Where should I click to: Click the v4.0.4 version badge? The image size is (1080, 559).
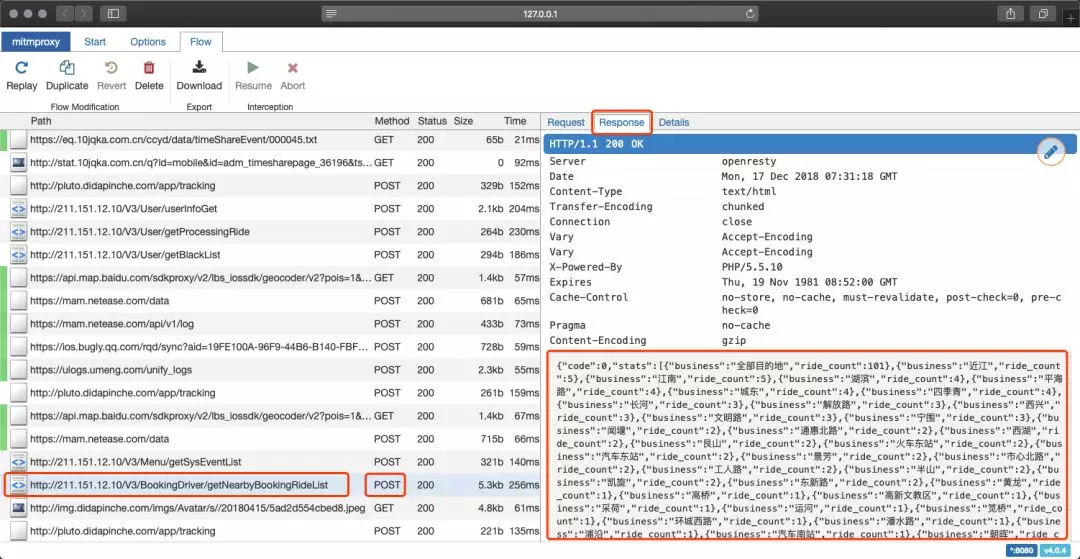pos(1054,551)
